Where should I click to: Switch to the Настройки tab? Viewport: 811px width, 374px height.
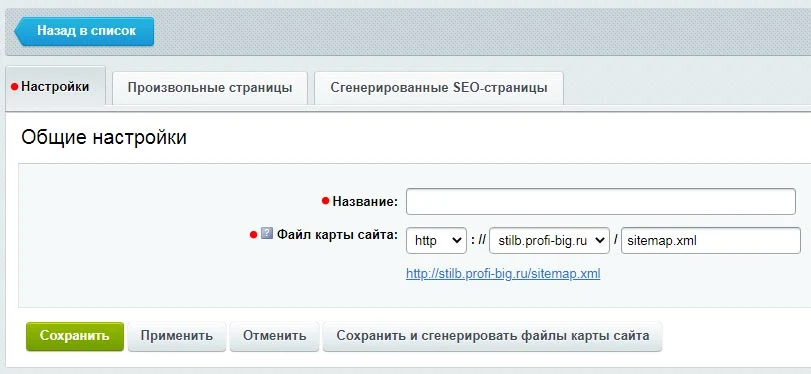55,86
